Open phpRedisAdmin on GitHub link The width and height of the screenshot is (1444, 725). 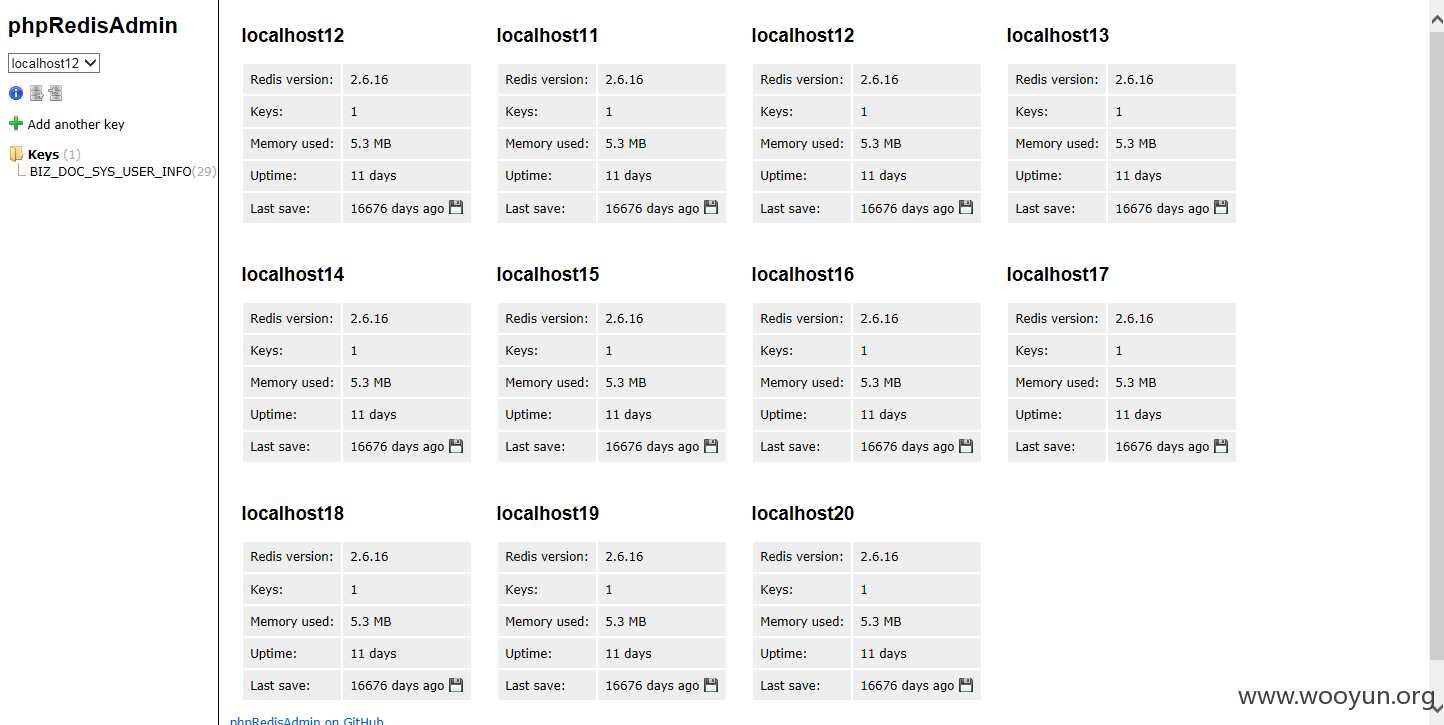(307, 721)
